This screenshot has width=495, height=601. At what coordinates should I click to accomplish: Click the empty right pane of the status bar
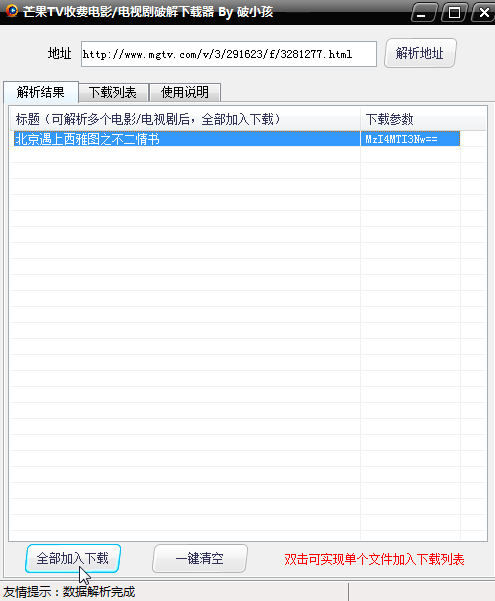pos(422,592)
